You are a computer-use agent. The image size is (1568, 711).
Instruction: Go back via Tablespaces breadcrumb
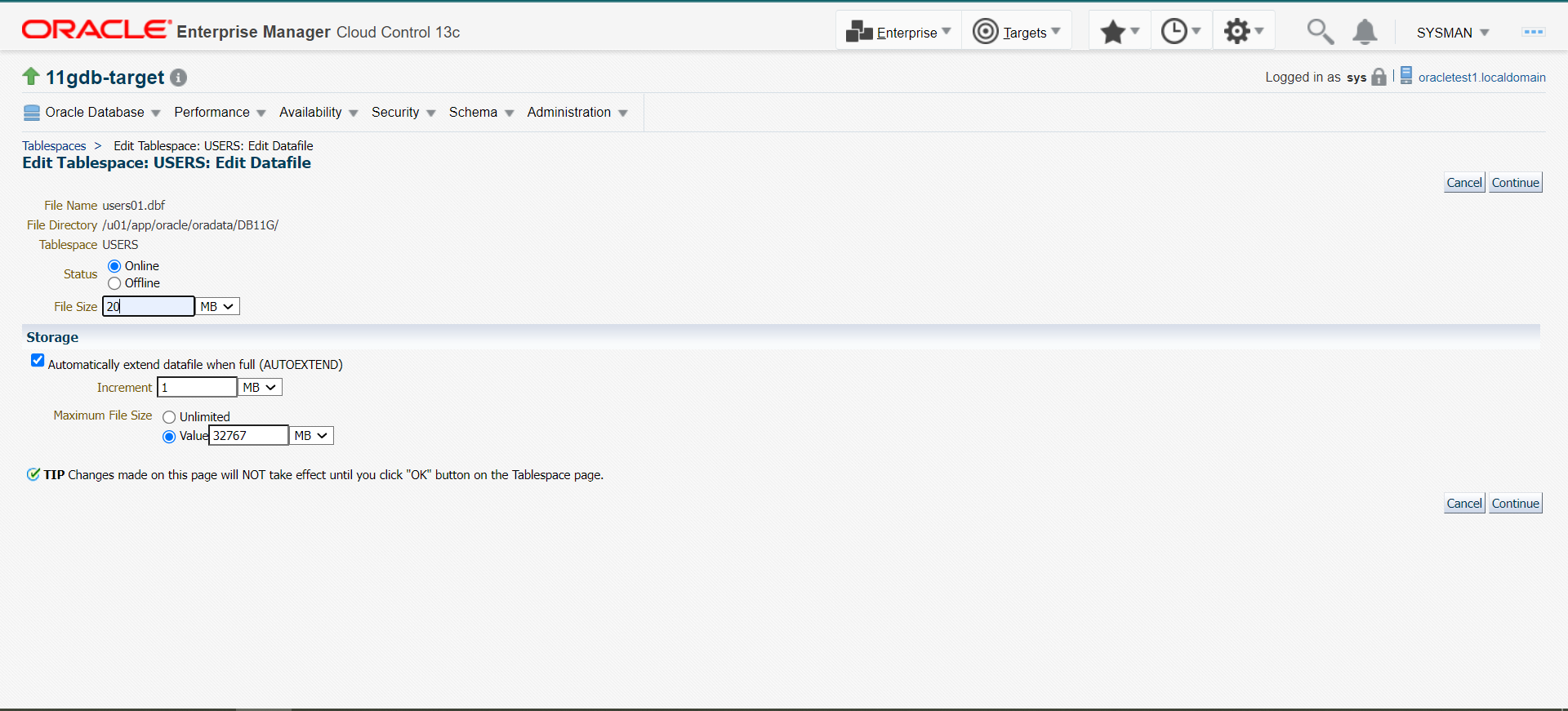[x=54, y=146]
